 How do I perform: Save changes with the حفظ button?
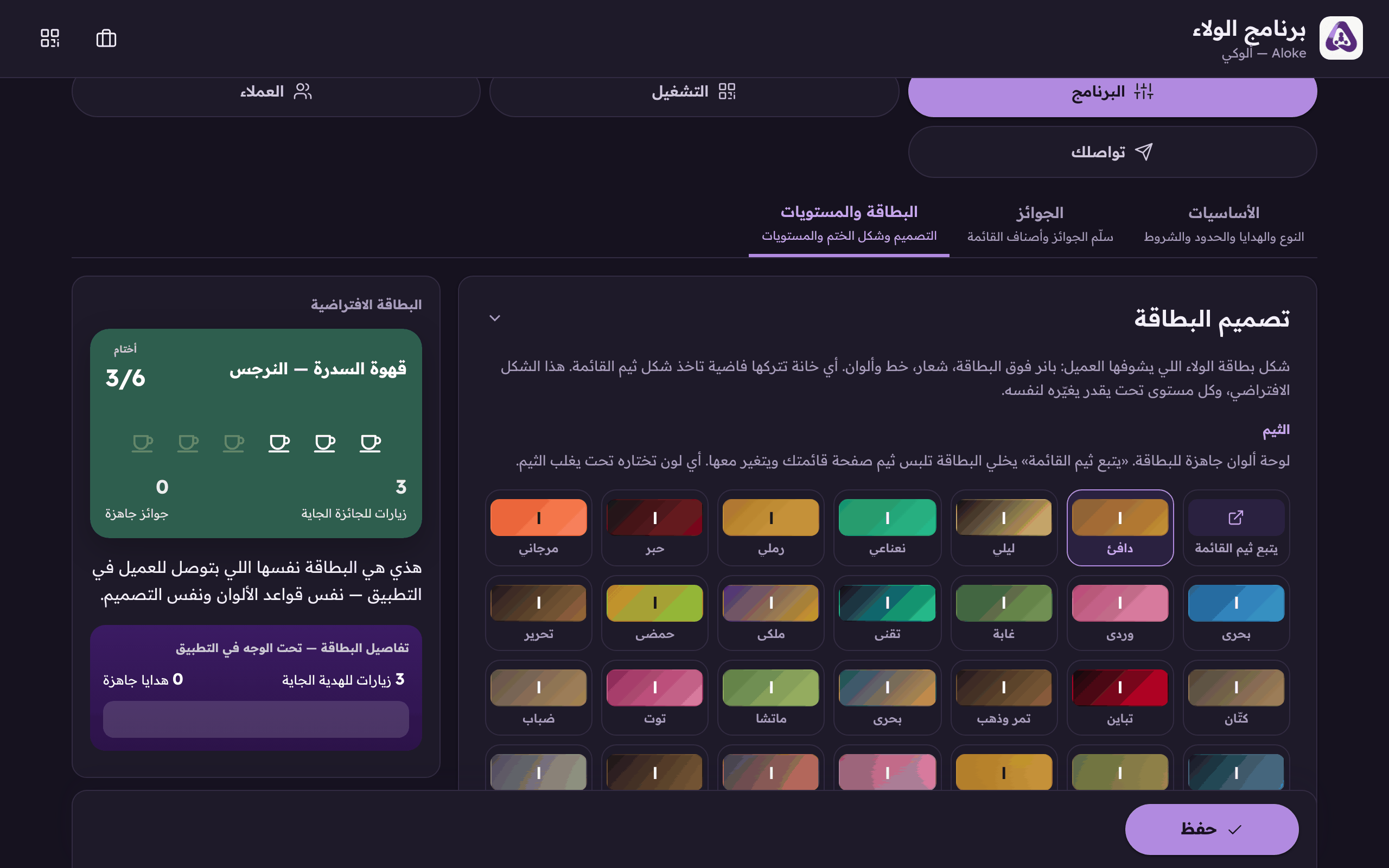tap(1211, 829)
